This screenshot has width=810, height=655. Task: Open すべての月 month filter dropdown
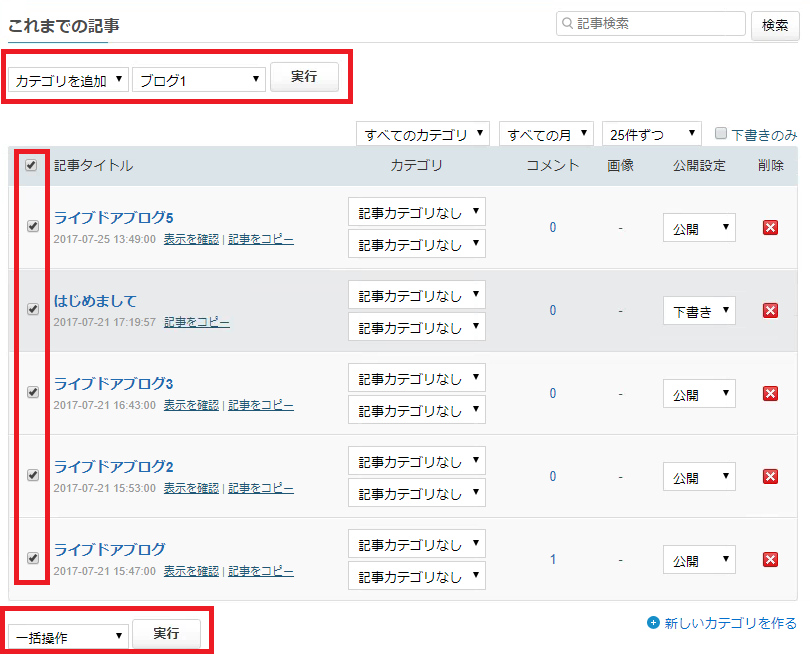(546, 134)
